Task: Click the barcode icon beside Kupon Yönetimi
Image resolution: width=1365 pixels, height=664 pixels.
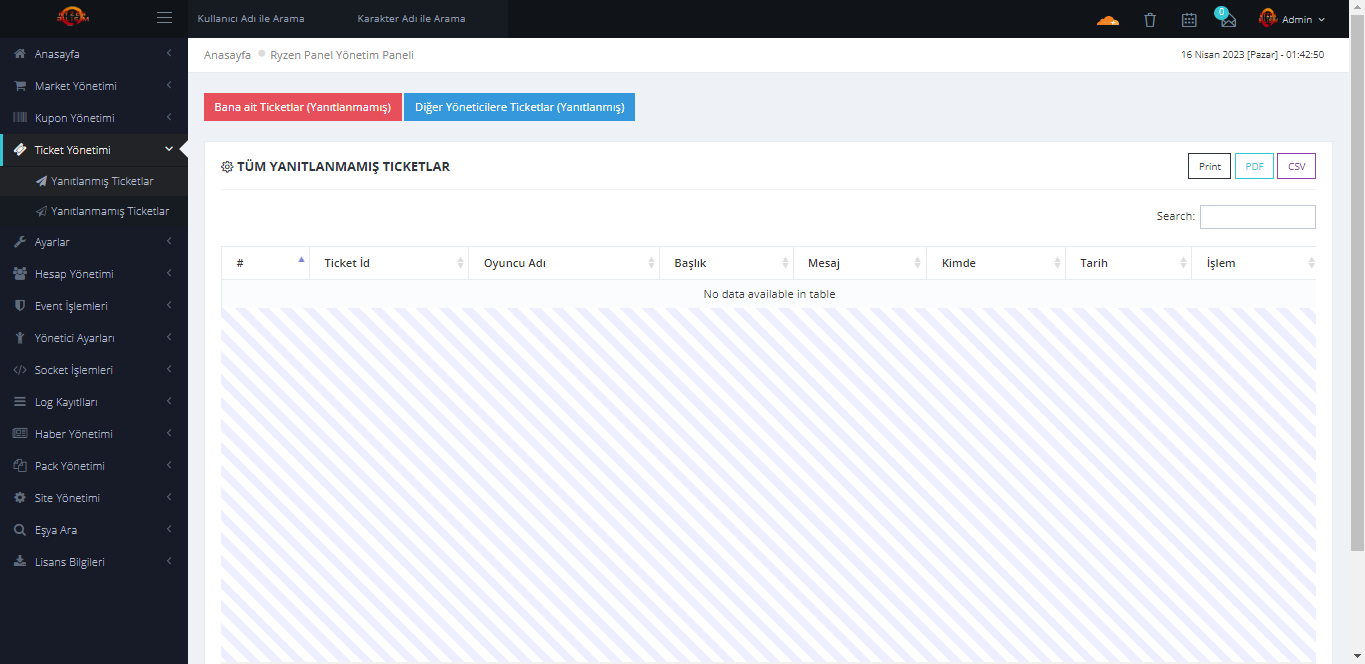Action: tap(20, 117)
